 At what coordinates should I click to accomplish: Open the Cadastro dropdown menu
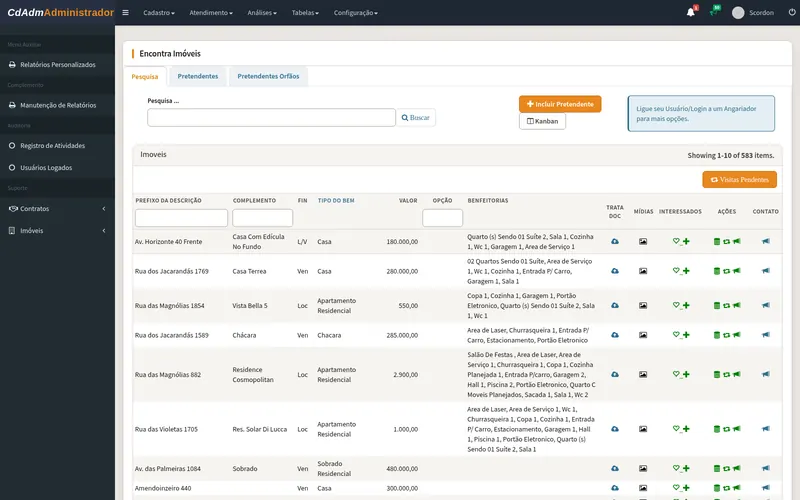tap(159, 13)
